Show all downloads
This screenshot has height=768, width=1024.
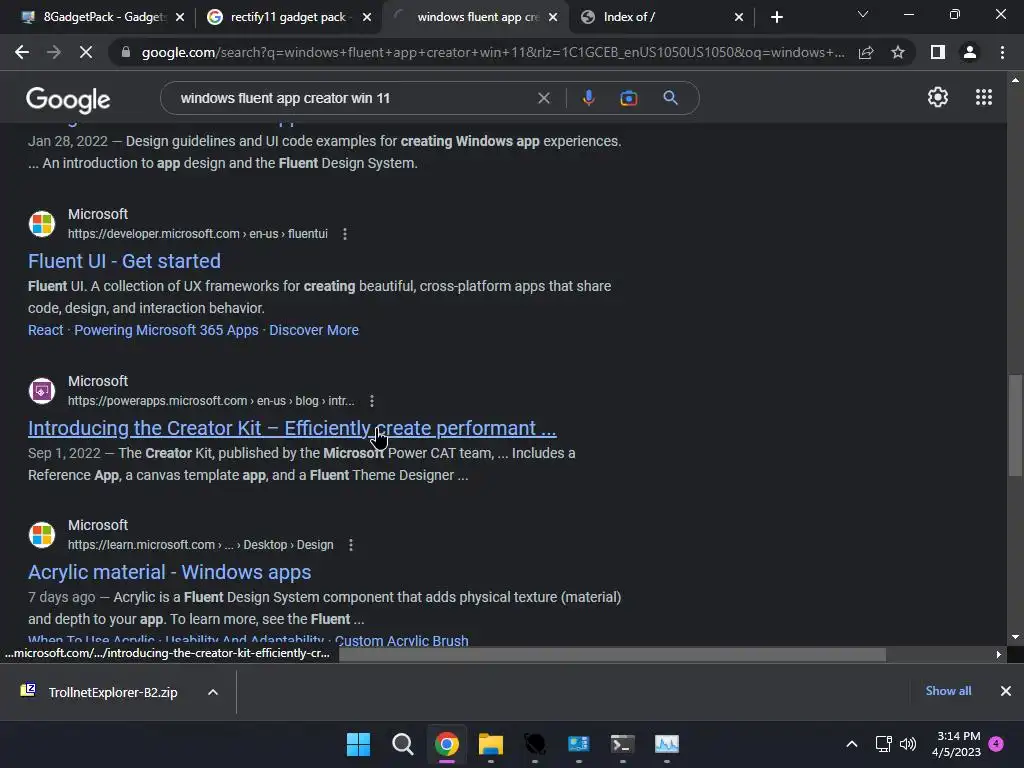coord(948,691)
